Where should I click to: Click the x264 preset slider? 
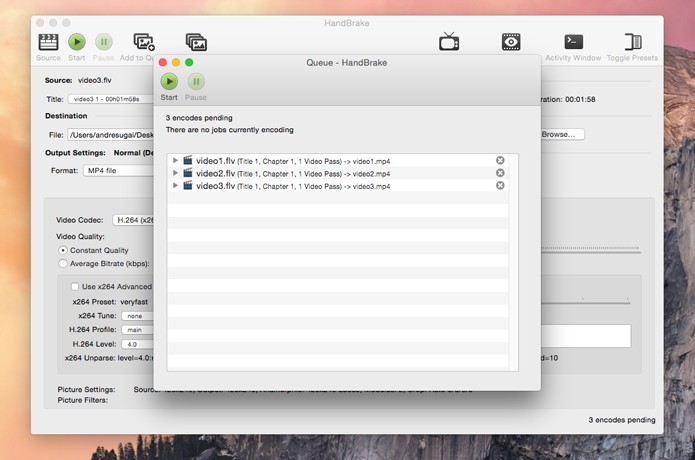585,301
